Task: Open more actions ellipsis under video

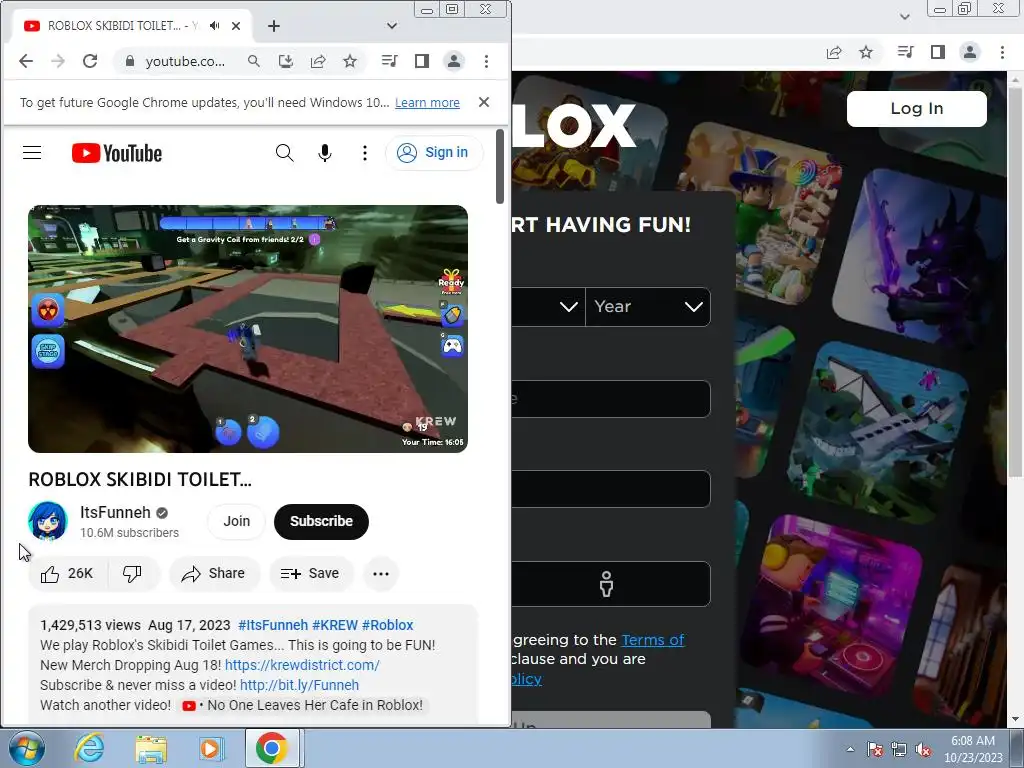Action: click(381, 573)
